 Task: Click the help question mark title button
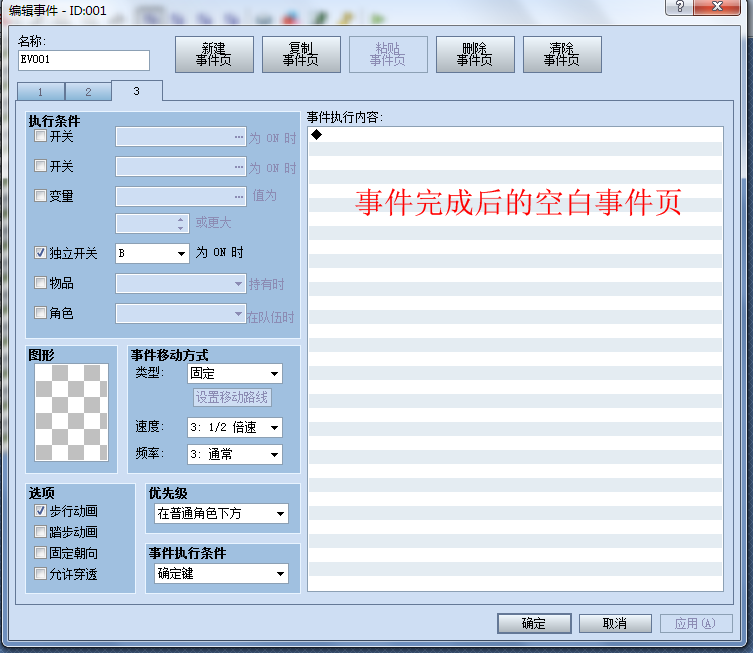click(x=680, y=6)
